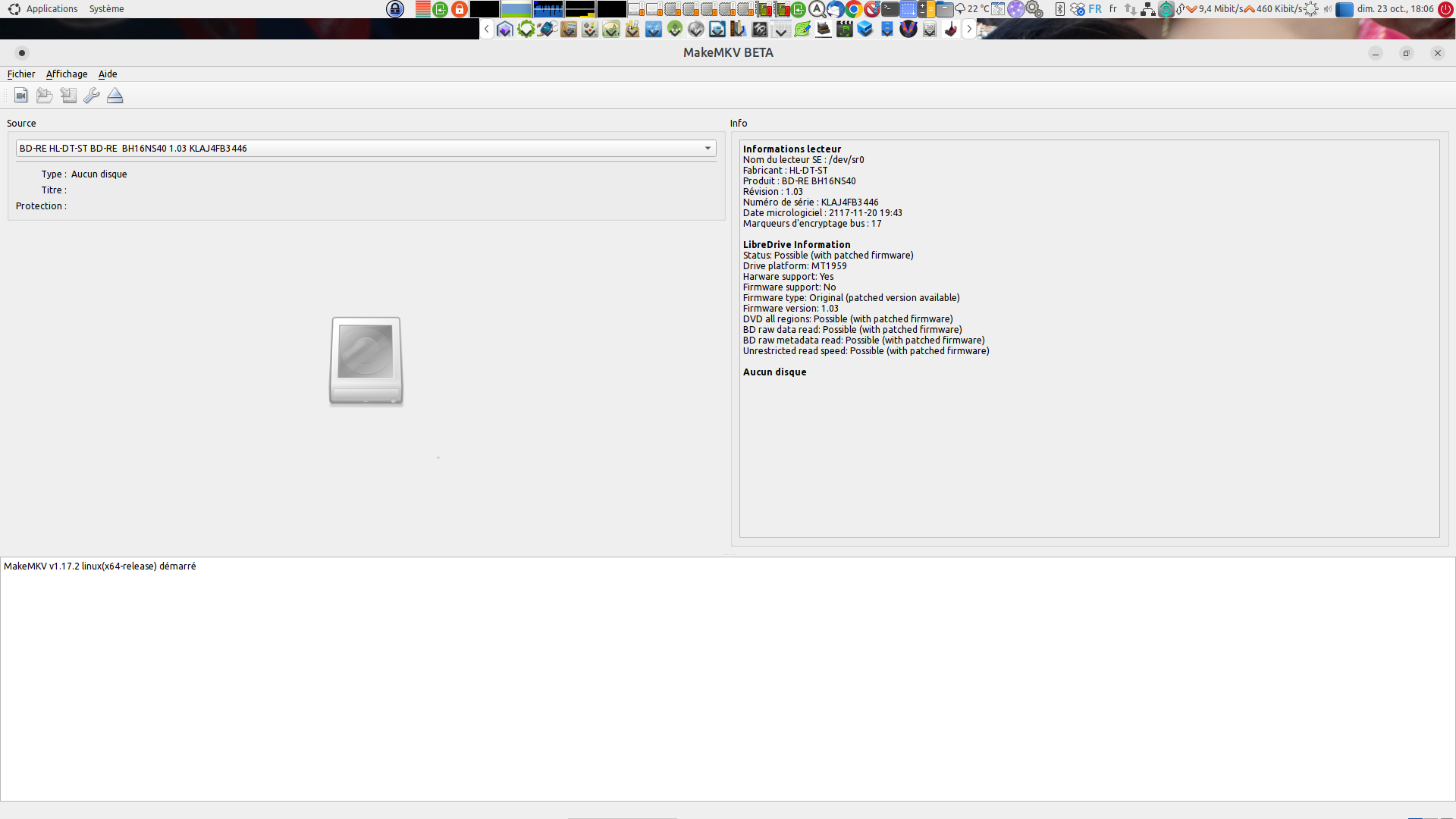
Task: Open the terminal launcher in top panel
Action: point(890,9)
